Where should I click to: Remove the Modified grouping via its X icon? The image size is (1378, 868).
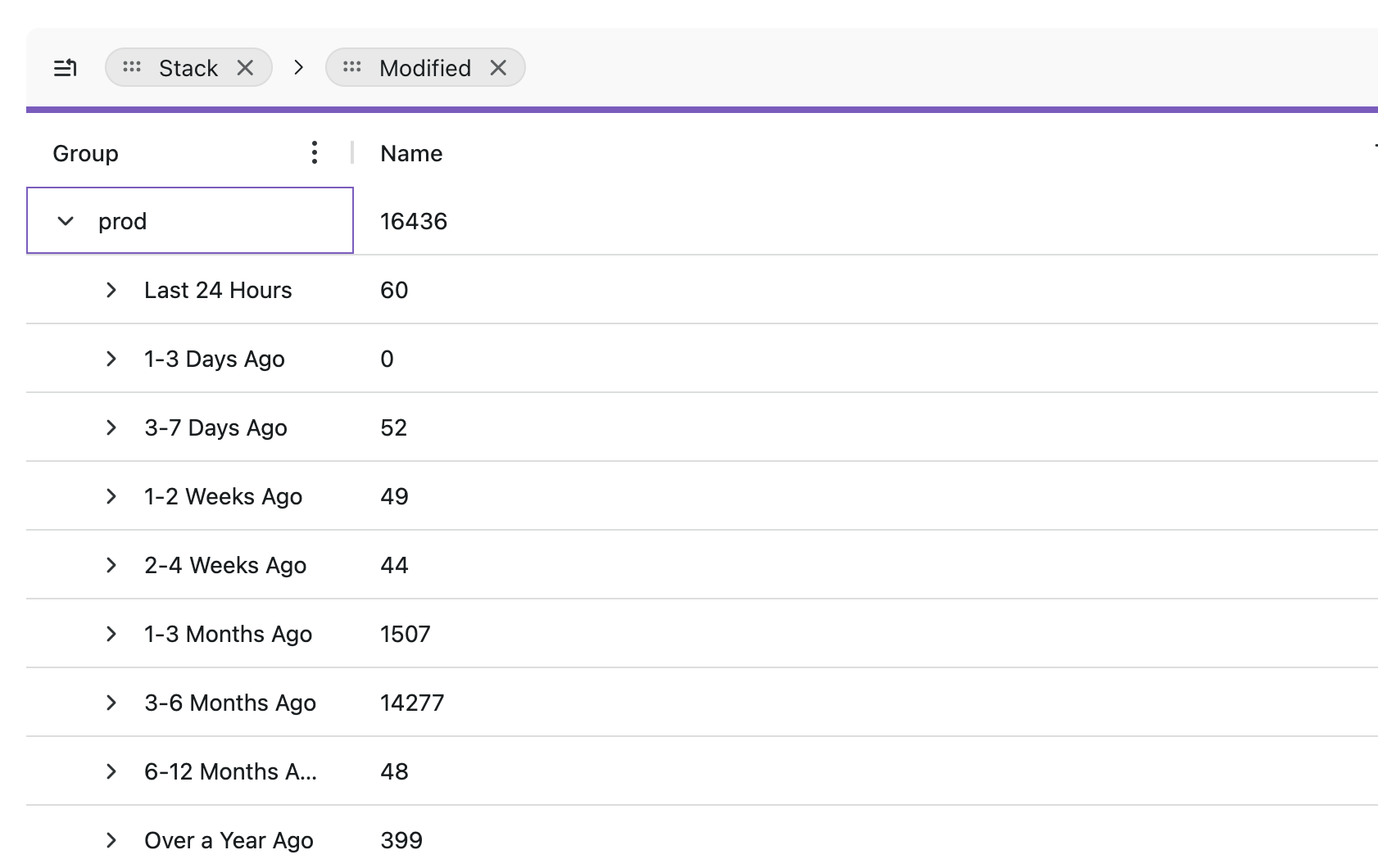click(498, 68)
